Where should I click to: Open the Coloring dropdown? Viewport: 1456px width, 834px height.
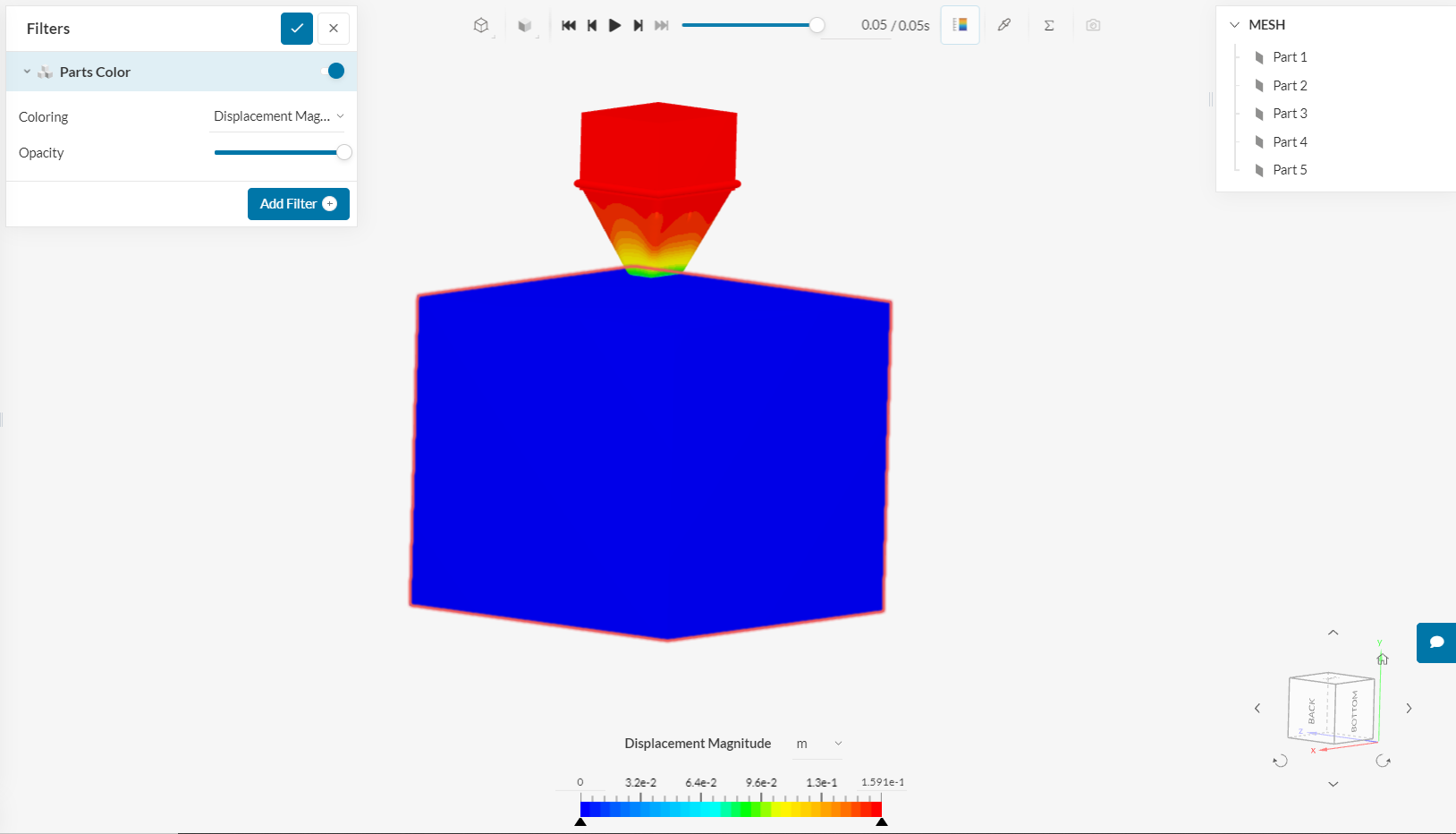pyautogui.click(x=277, y=116)
